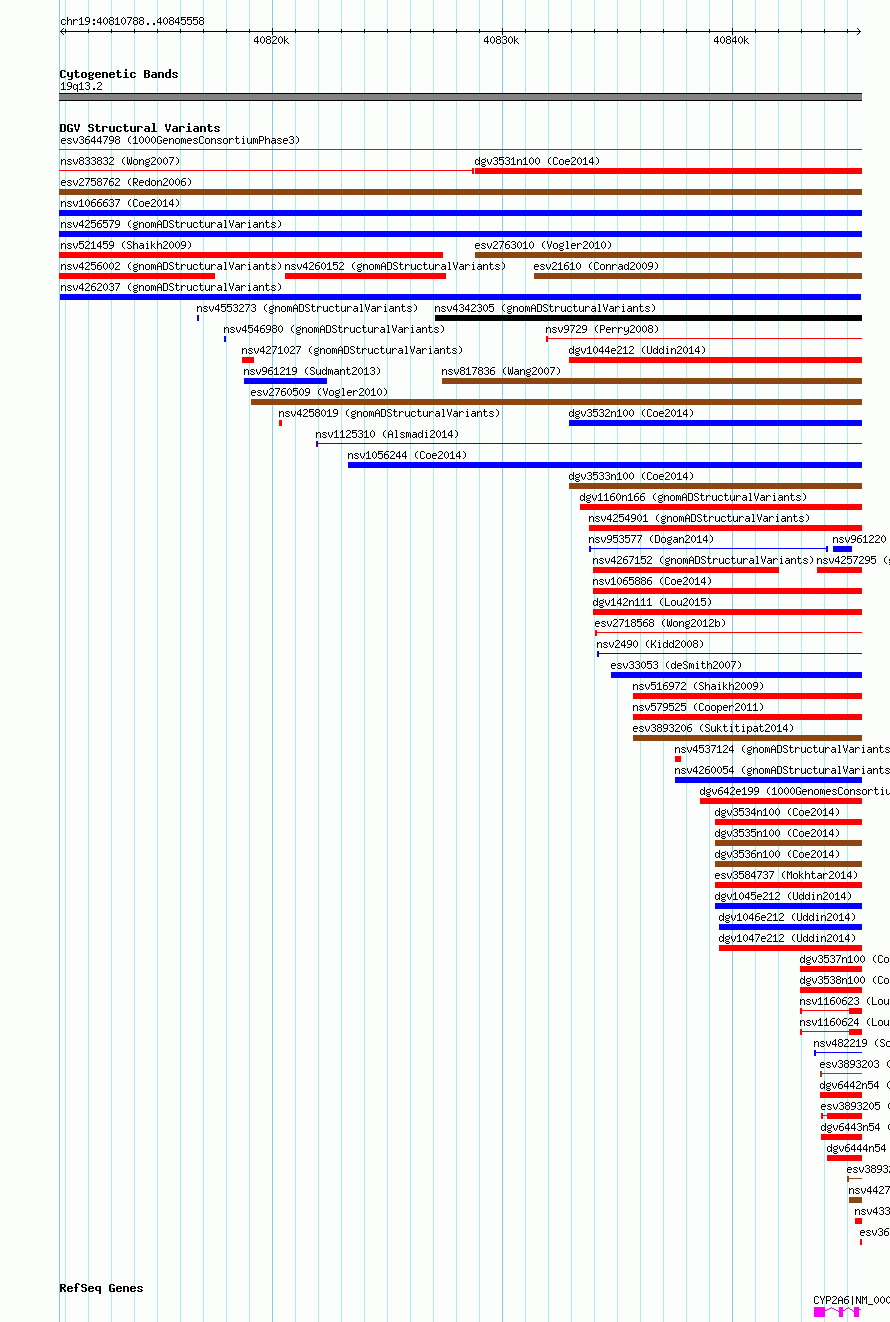Click variant label esv3644798 (1000GenomesConsortiumPhase3)

click(180, 140)
